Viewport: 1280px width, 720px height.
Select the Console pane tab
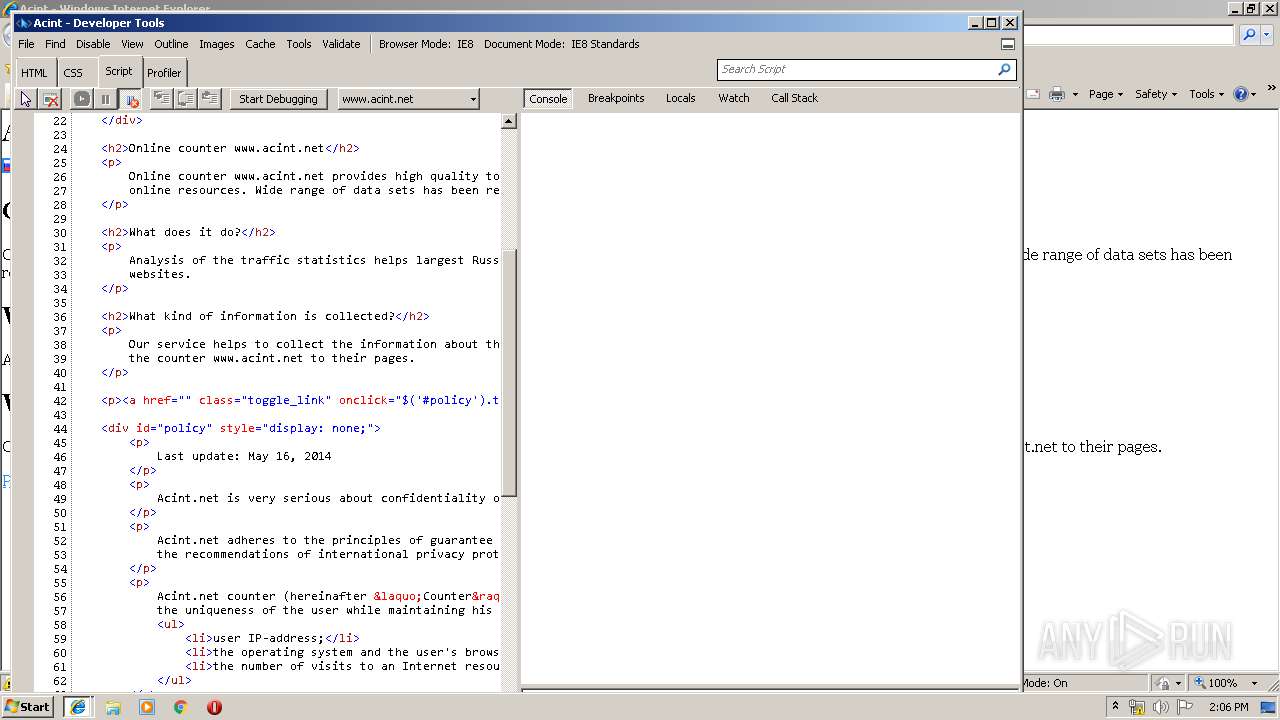pyautogui.click(x=548, y=99)
